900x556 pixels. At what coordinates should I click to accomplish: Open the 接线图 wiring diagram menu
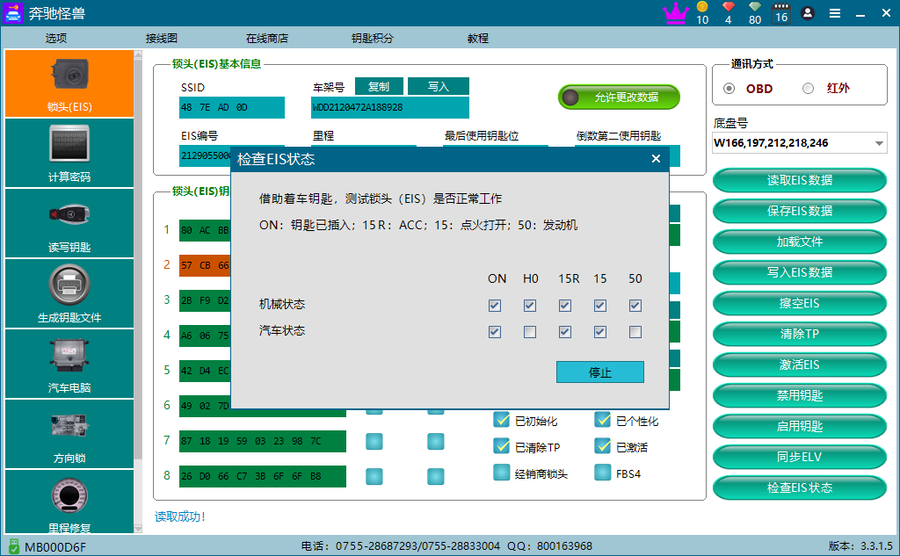(161, 38)
